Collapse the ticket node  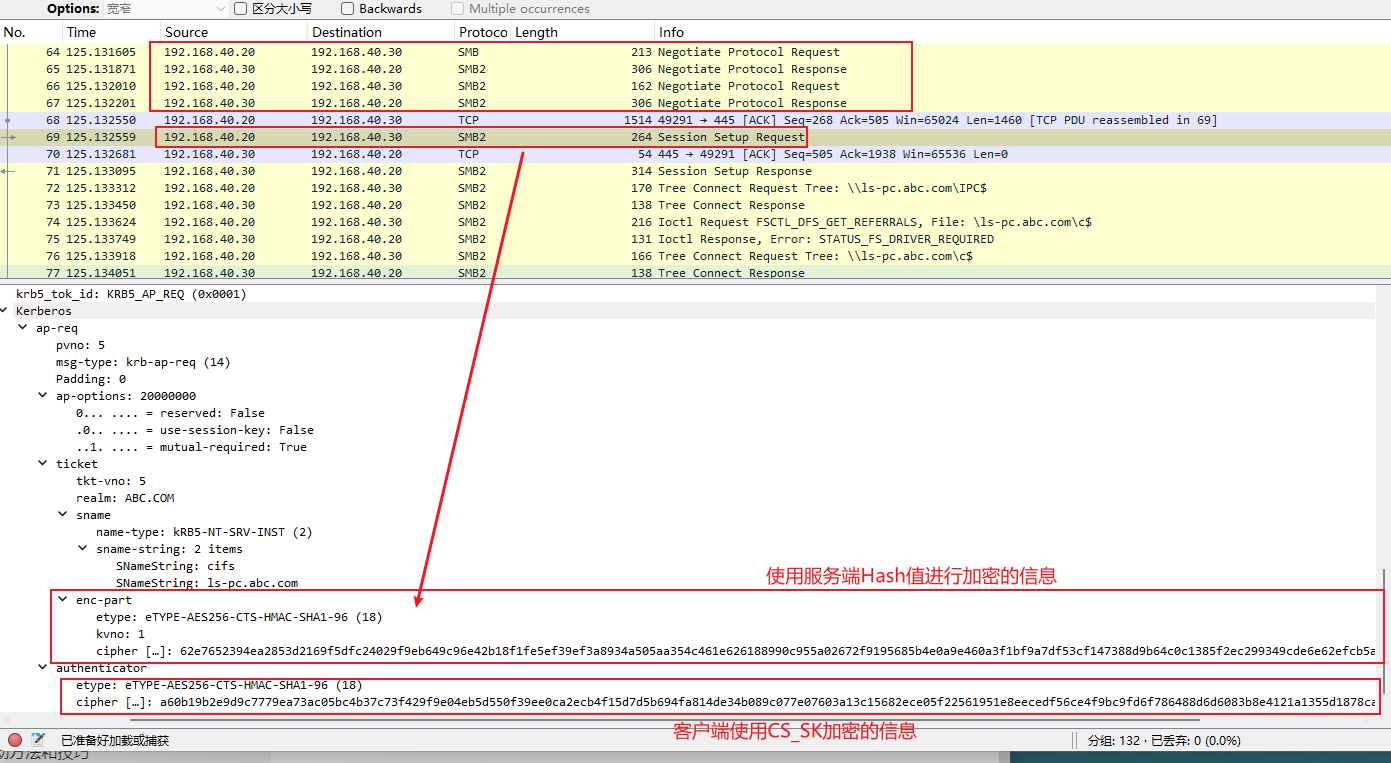[x=44, y=464]
